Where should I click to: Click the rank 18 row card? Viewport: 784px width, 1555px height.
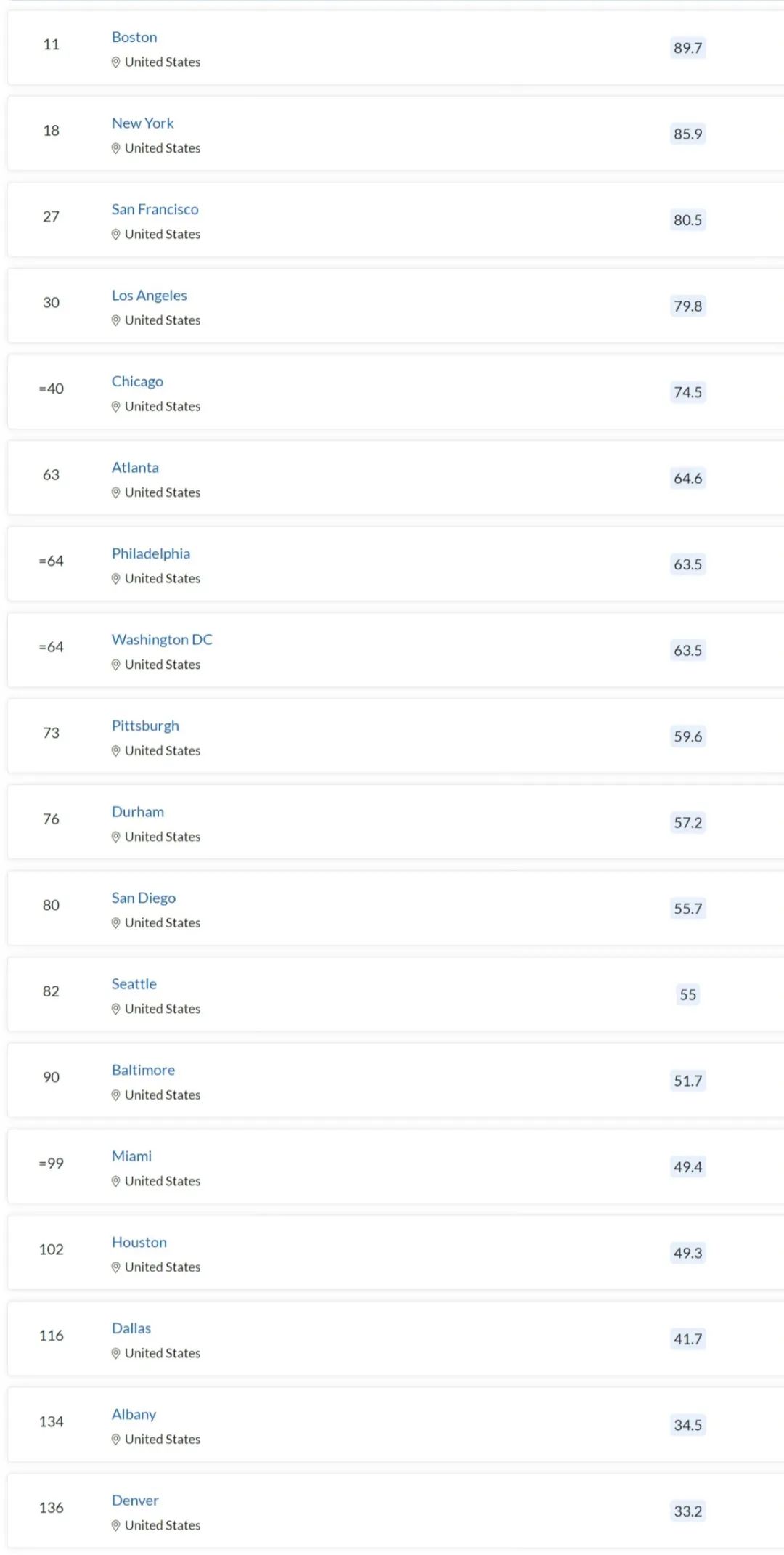pos(396,134)
